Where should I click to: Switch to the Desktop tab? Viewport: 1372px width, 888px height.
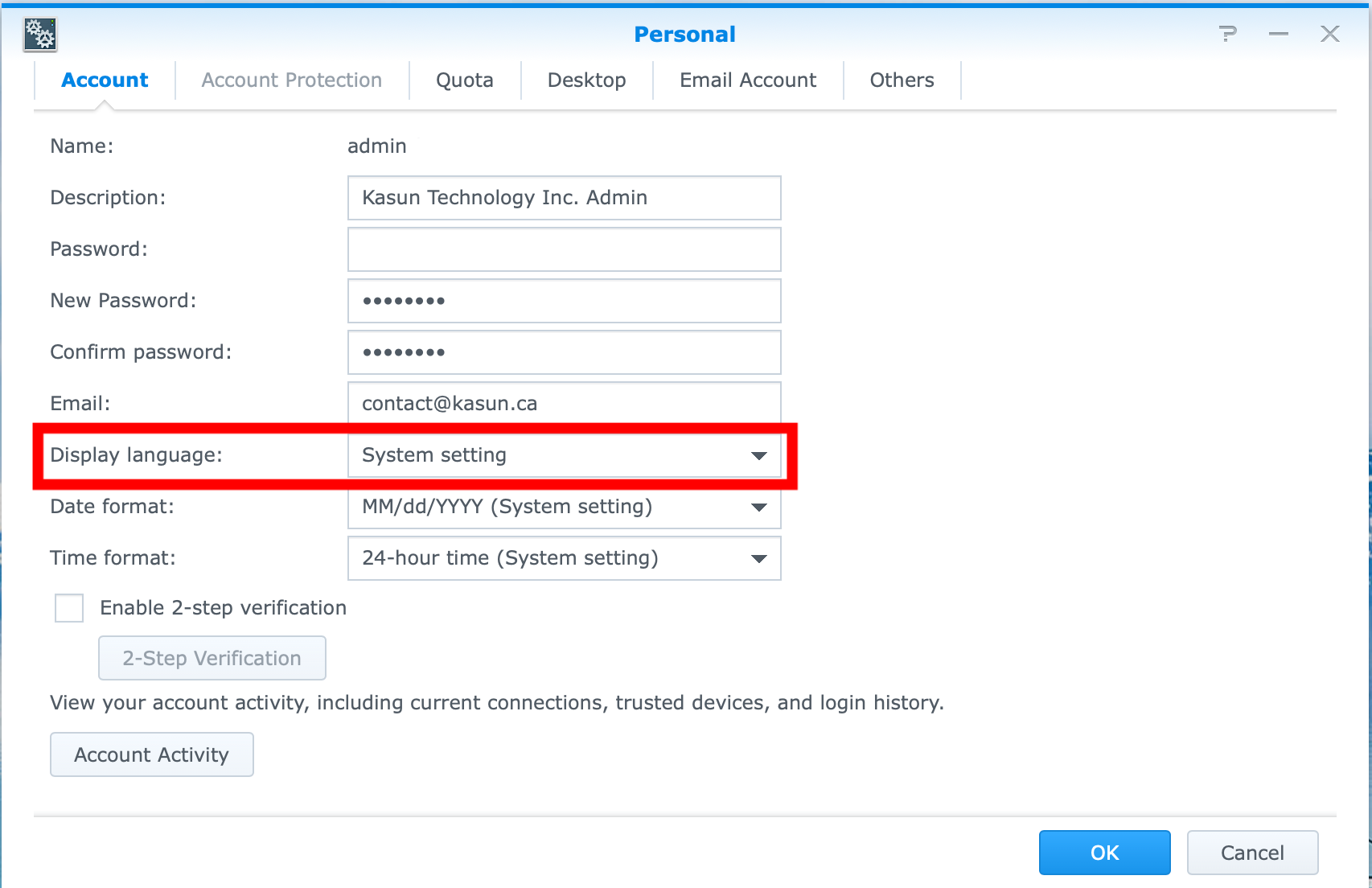coord(586,80)
